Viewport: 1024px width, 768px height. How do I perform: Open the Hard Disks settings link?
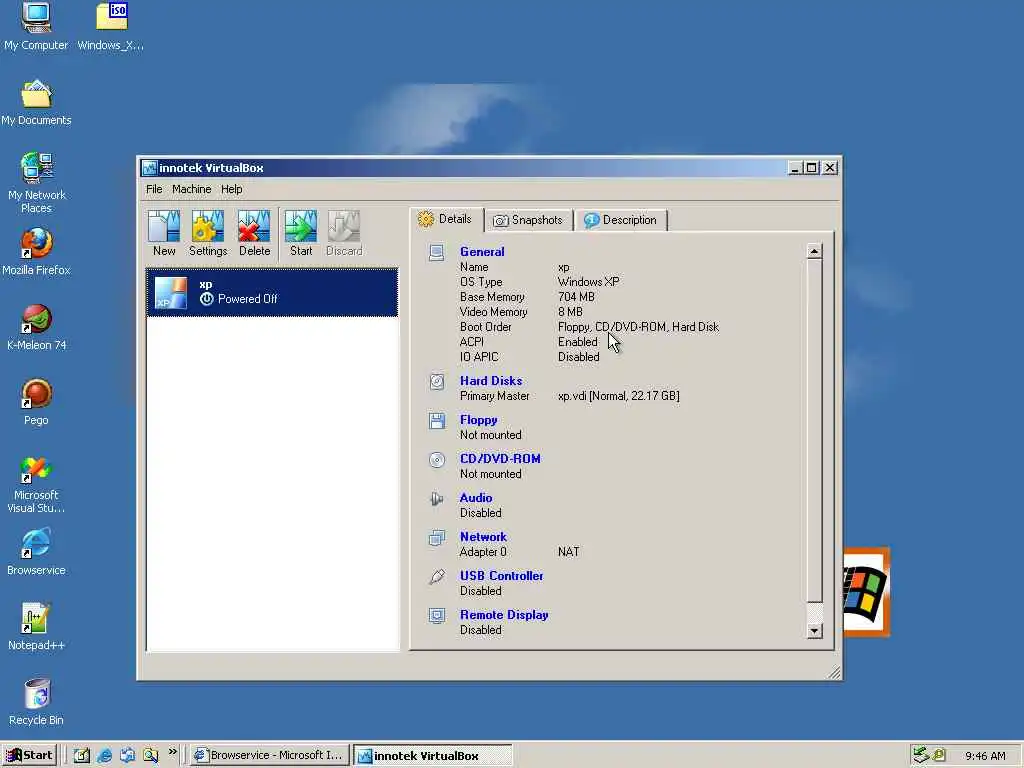[491, 381]
